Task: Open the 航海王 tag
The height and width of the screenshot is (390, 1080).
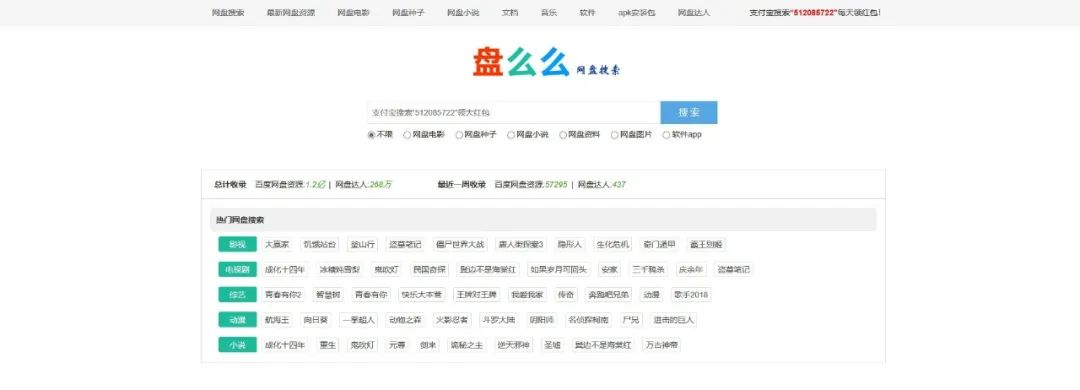Action: [x=277, y=320]
